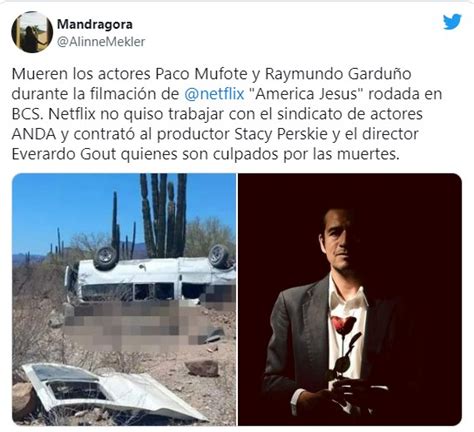The width and height of the screenshot is (474, 432).
Task: Click the tall cactus in left photo
Action: pyautogui.click(x=163, y=215)
